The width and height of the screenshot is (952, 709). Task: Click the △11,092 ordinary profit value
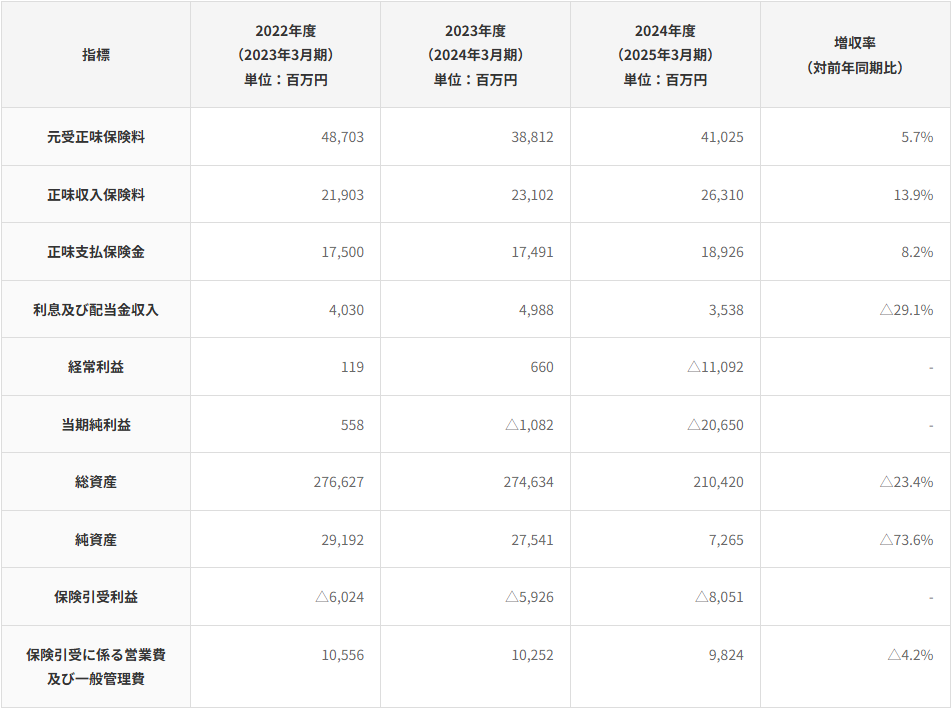715,367
